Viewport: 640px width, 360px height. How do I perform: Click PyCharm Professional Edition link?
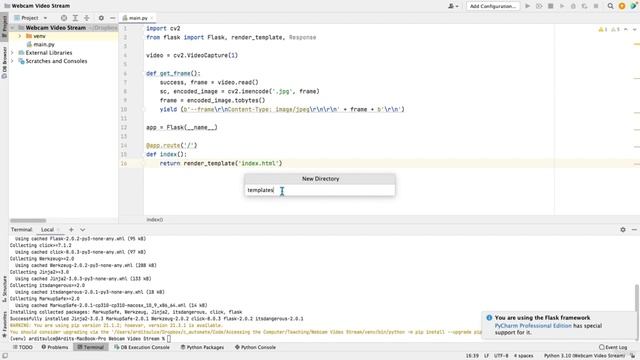[533, 326]
